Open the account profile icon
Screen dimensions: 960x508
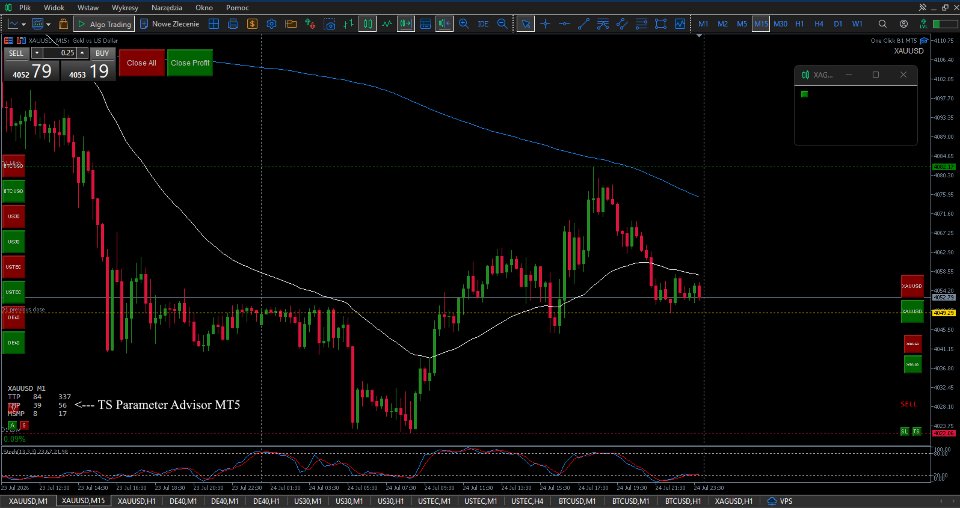[x=904, y=24]
